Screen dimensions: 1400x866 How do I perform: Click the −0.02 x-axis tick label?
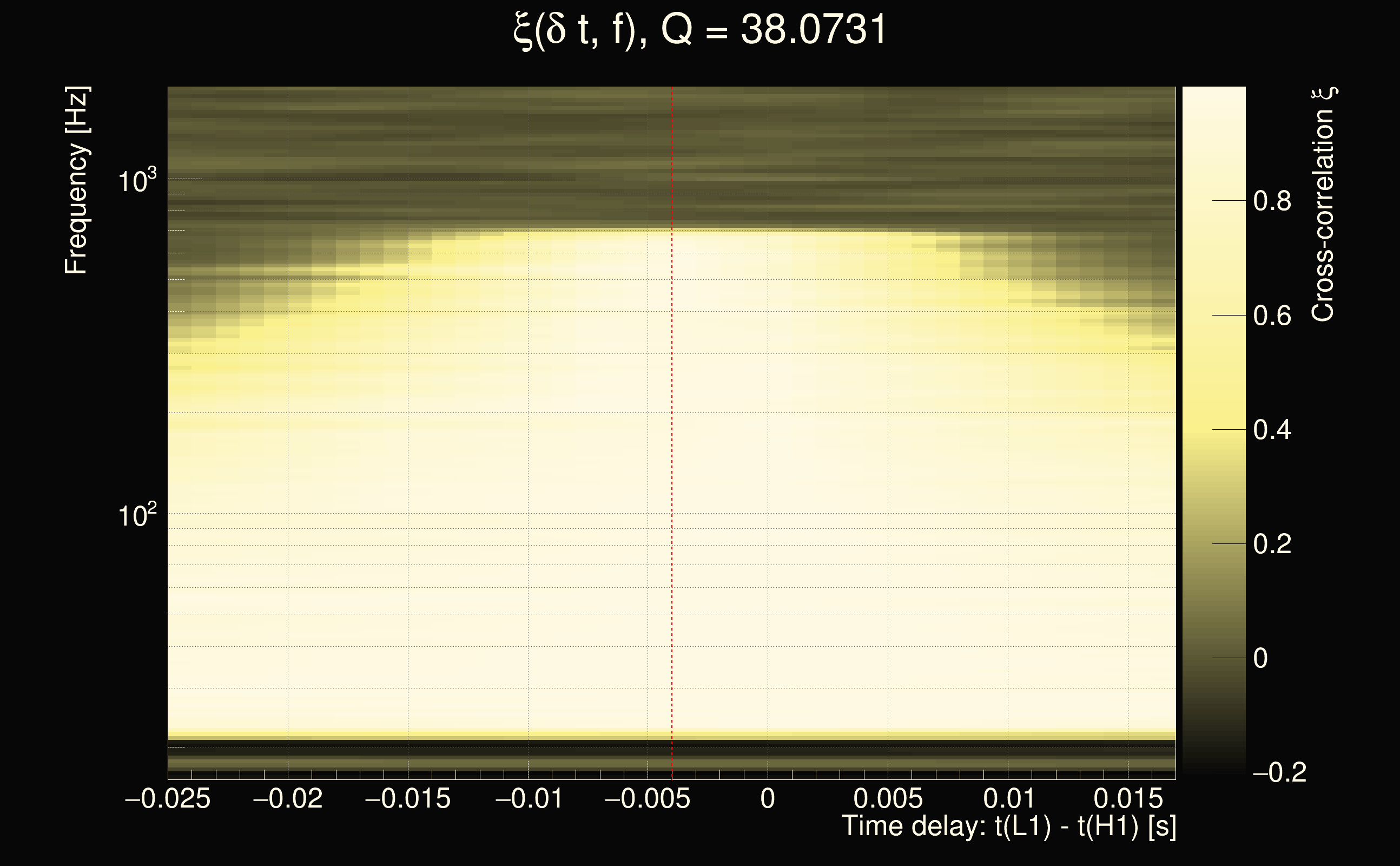[288, 799]
